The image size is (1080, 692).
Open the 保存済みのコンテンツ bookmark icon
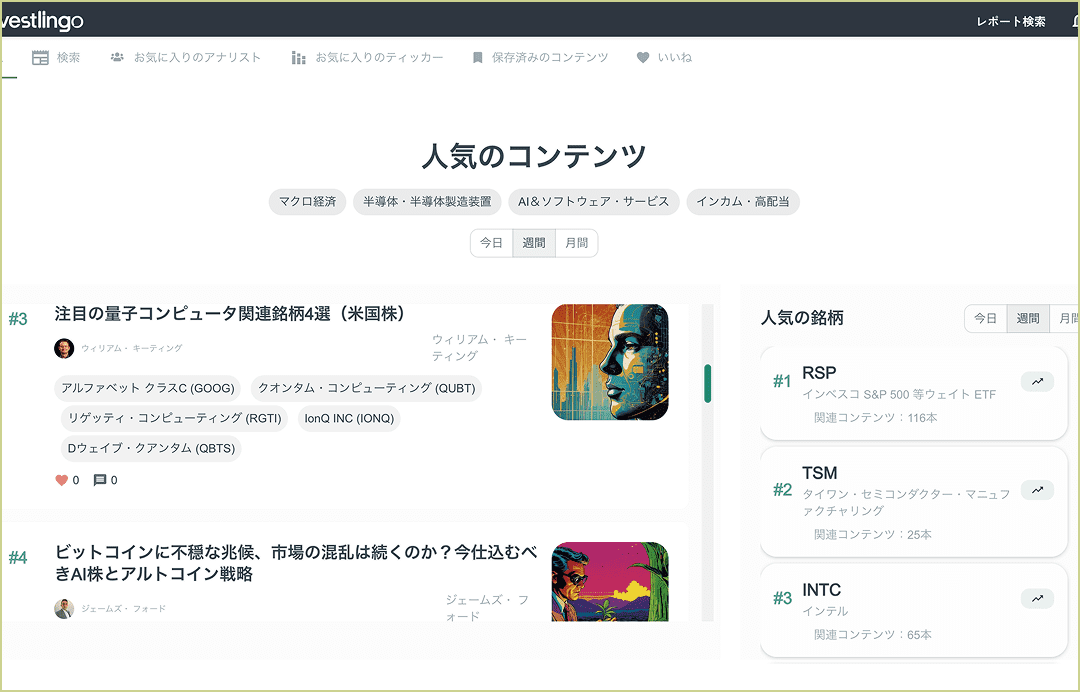[x=477, y=57]
